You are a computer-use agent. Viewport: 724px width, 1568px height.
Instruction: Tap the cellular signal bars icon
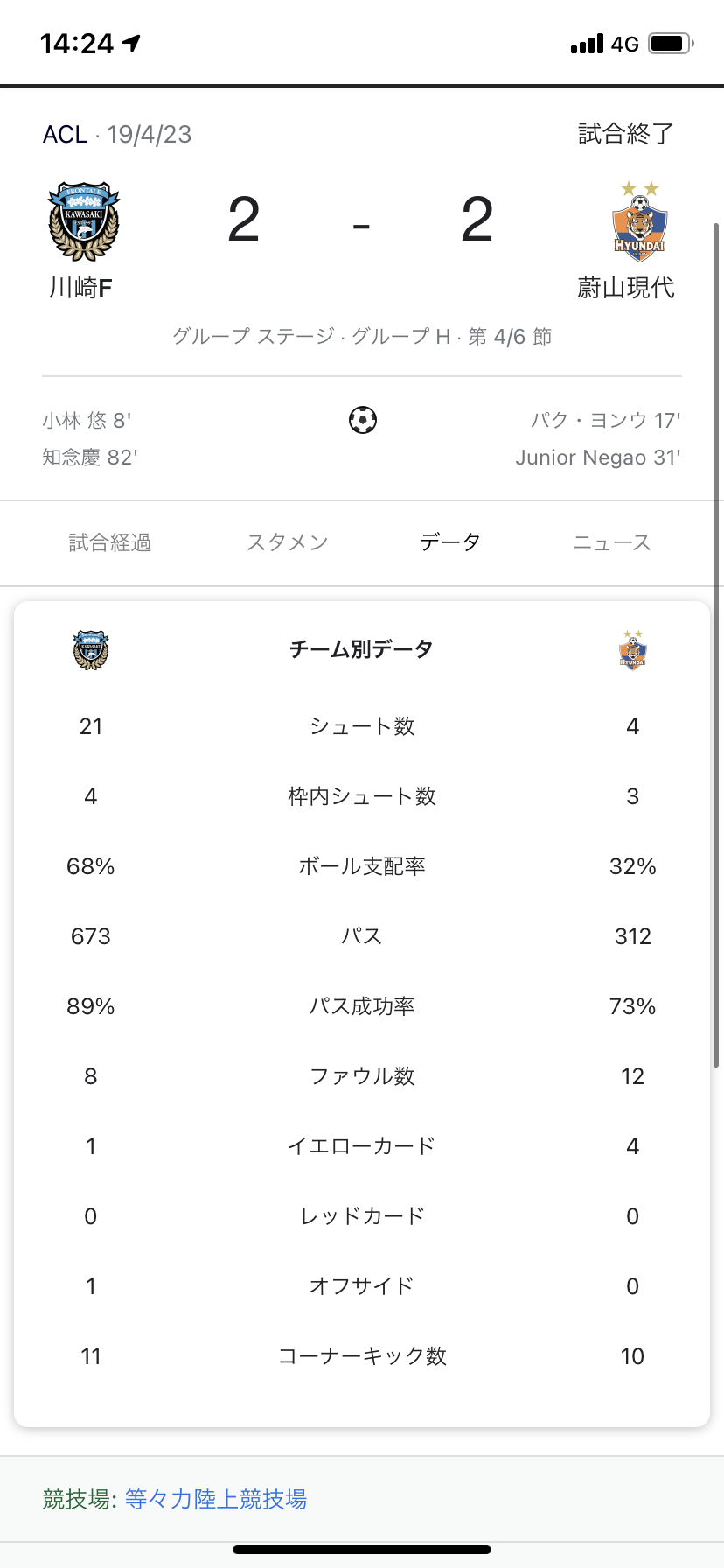click(587, 44)
